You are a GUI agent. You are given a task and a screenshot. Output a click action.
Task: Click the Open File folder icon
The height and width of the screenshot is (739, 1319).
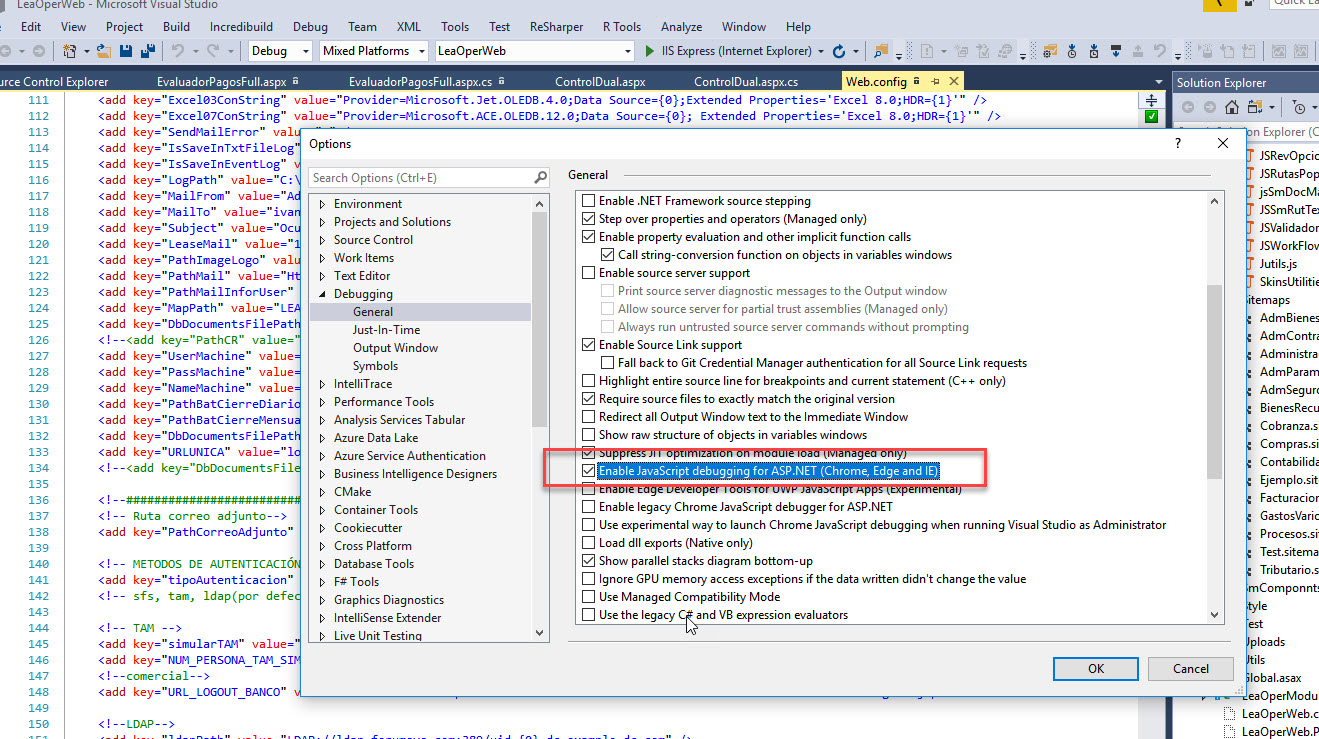(x=105, y=50)
